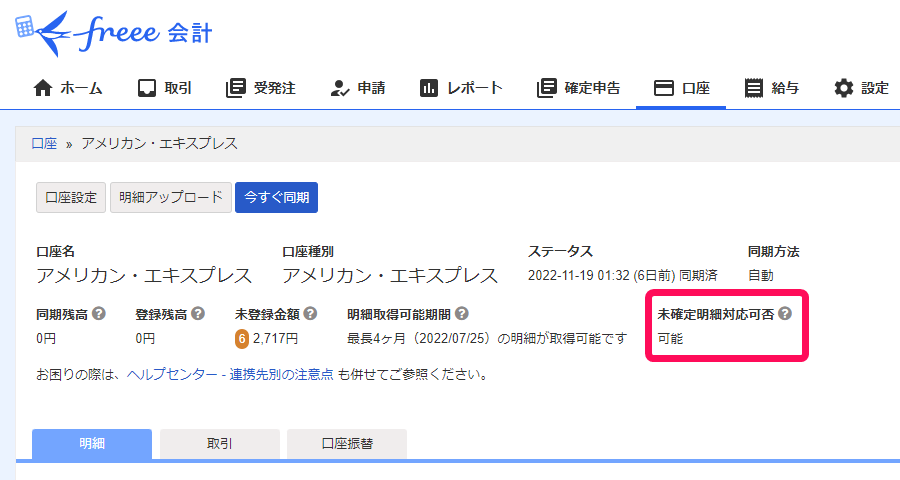Open the 取引 navigation menu
900x480 pixels.
pyautogui.click(x=165, y=88)
